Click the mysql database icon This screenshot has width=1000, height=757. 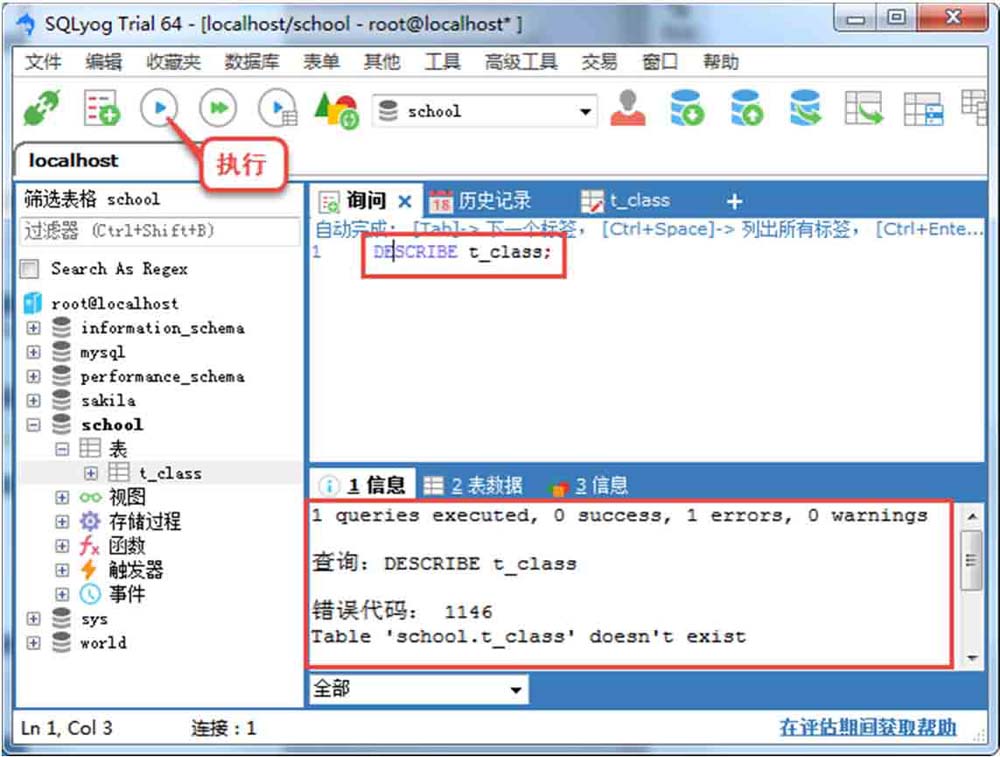pos(61,352)
